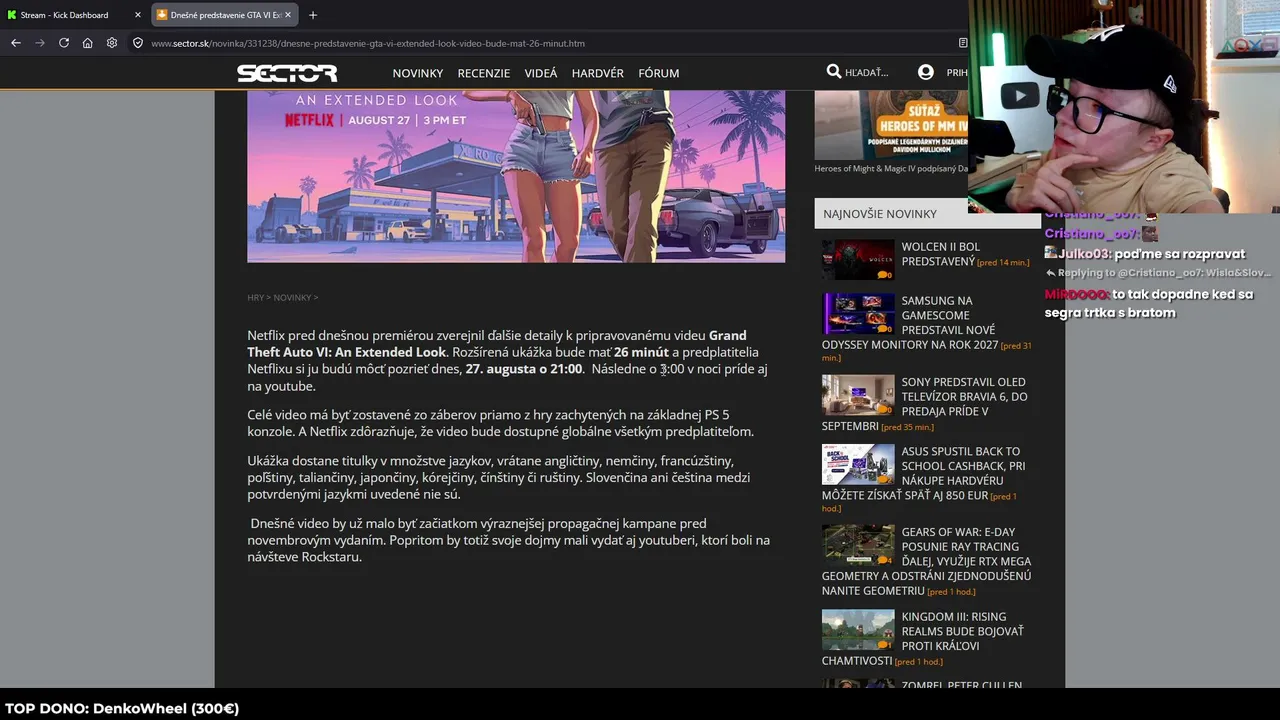Click the PRIH login link in header
The height and width of the screenshot is (720, 1280).
click(x=957, y=73)
